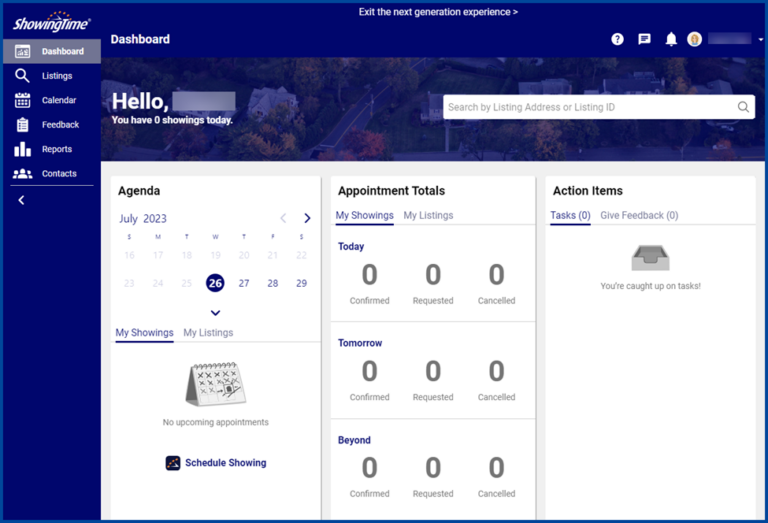Open the notifications bell icon

tap(671, 39)
